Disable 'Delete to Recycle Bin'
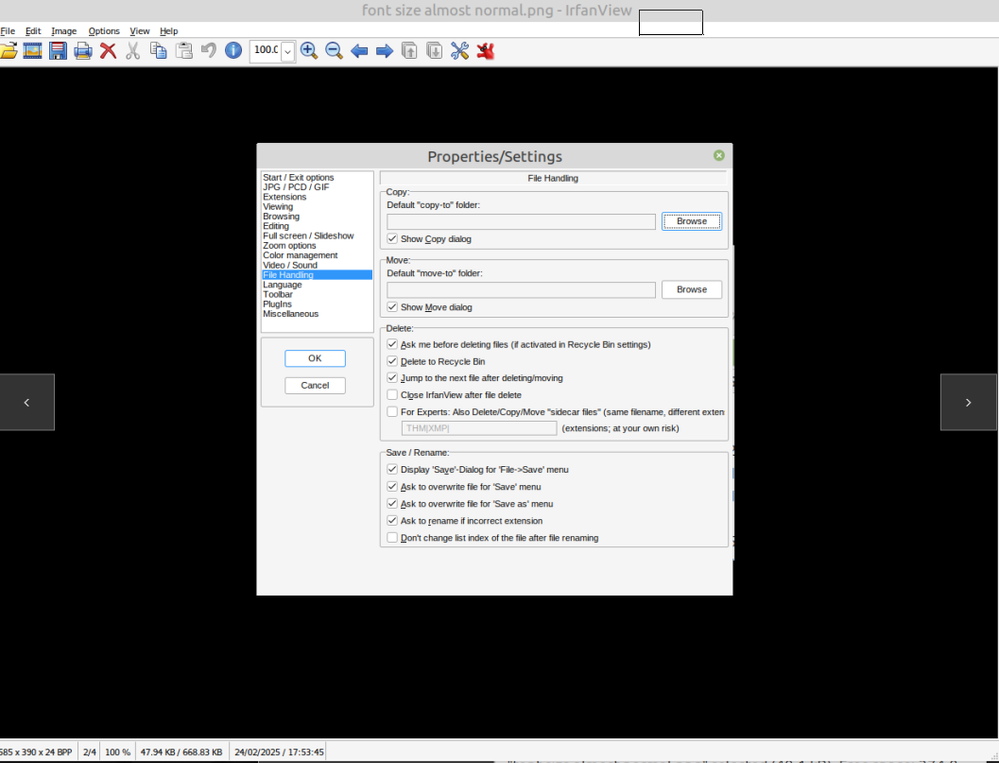The width and height of the screenshot is (999, 763). (392, 361)
